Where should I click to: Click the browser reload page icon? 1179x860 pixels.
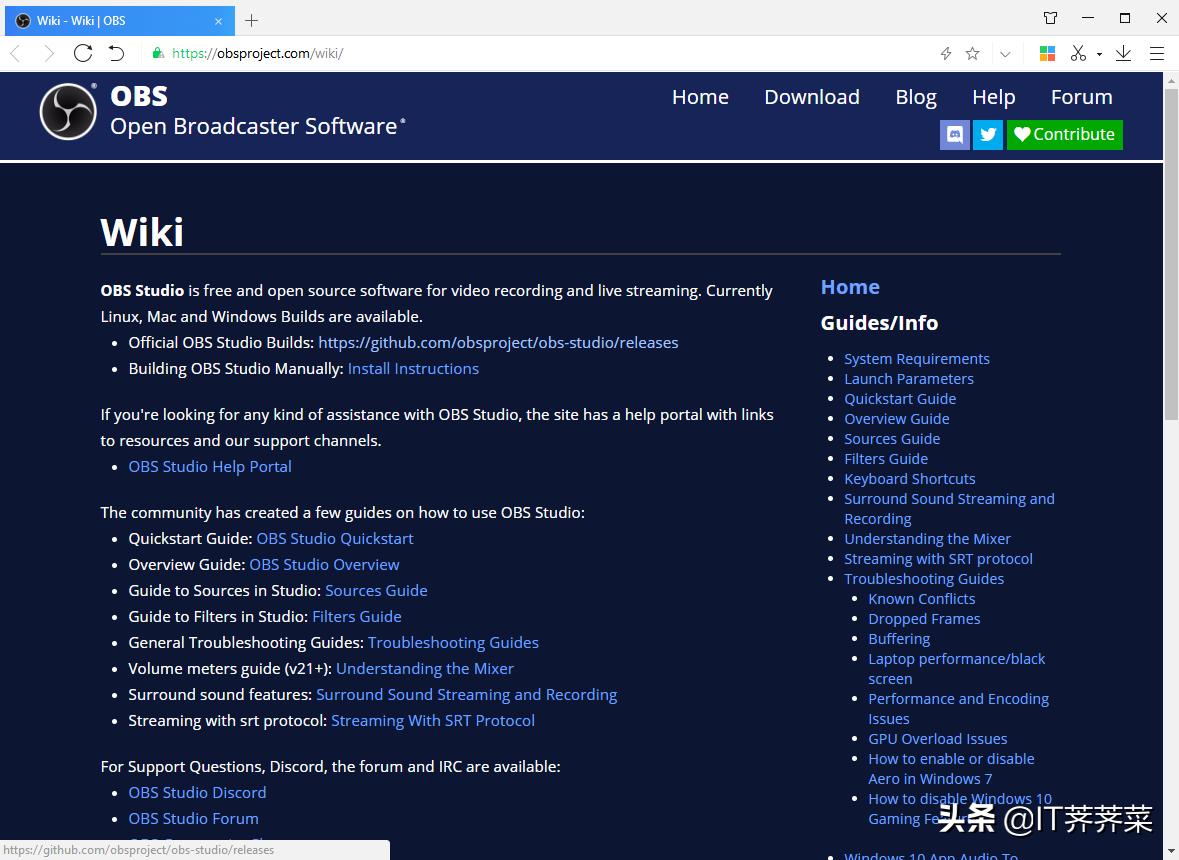click(83, 54)
